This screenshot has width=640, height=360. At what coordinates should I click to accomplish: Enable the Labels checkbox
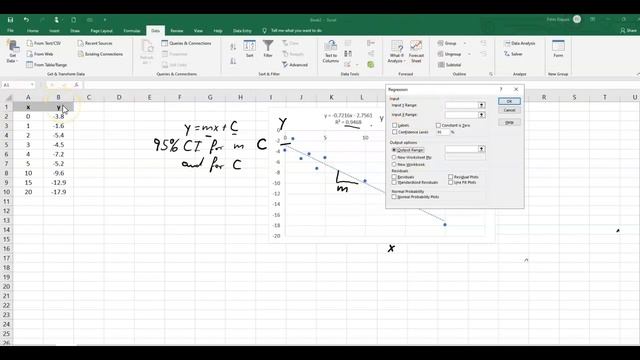[394, 125]
